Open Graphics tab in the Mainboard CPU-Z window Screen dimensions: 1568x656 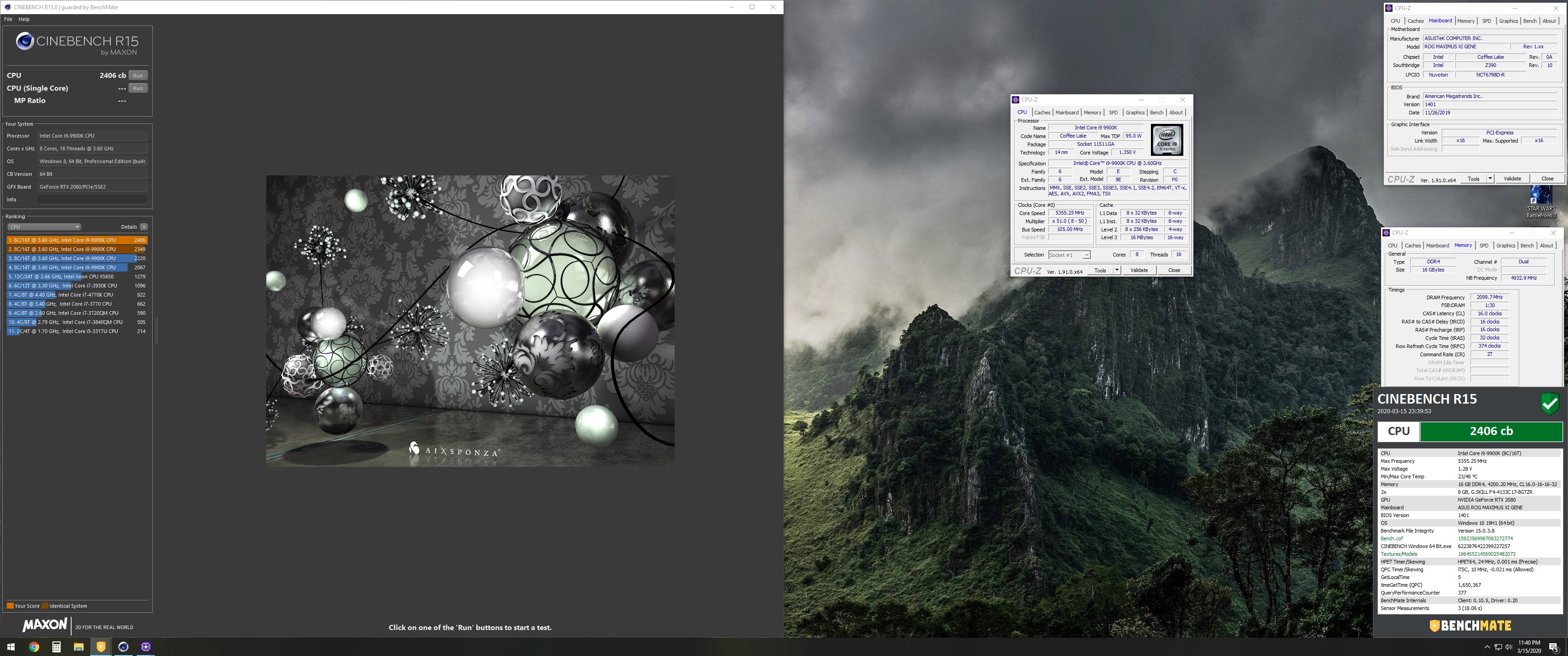click(1508, 21)
